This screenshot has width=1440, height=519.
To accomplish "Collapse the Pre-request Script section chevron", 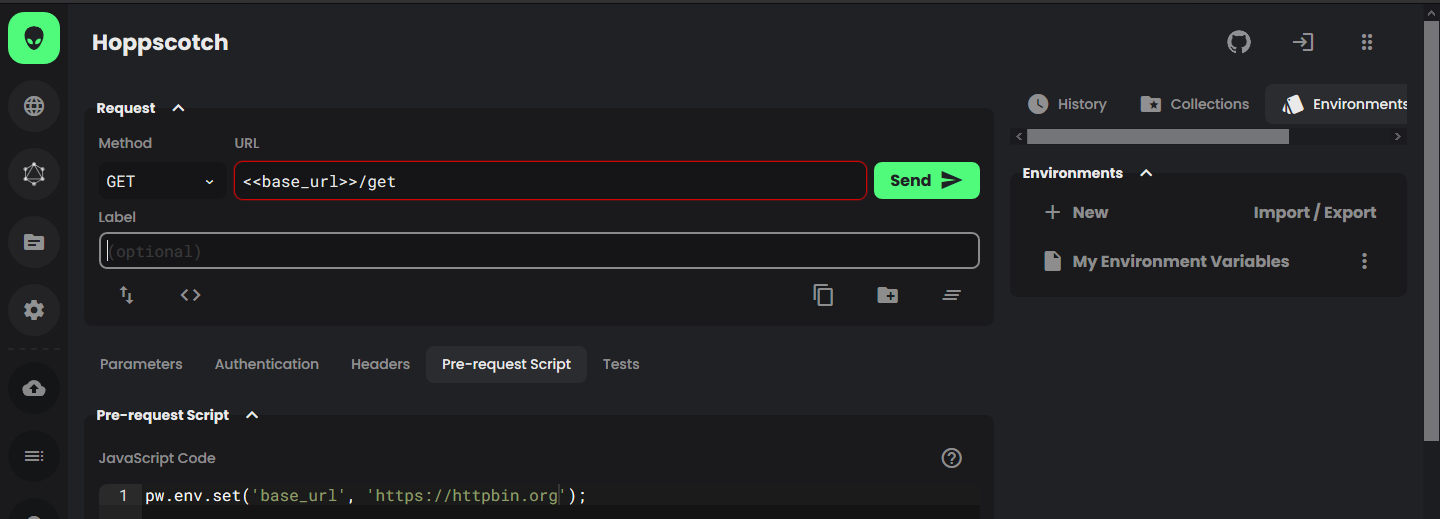I will pos(252,415).
